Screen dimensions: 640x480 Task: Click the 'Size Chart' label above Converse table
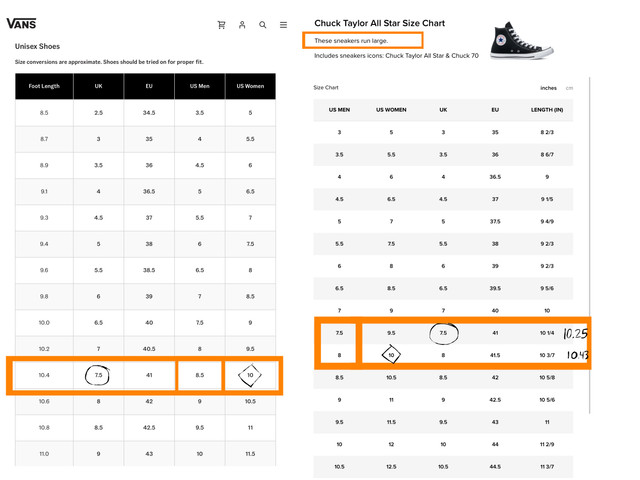pyautogui.click(x=326, y=87)
